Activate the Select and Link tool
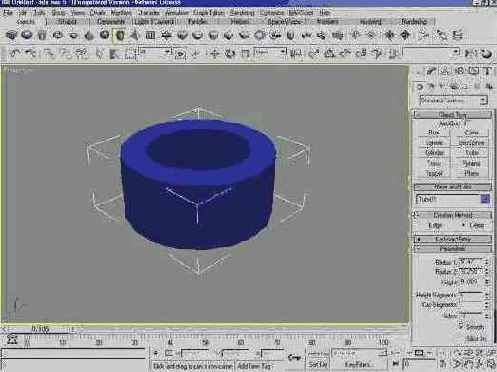Image resolution: width=497 pixels, height=372 pixels. click(49, 53)
